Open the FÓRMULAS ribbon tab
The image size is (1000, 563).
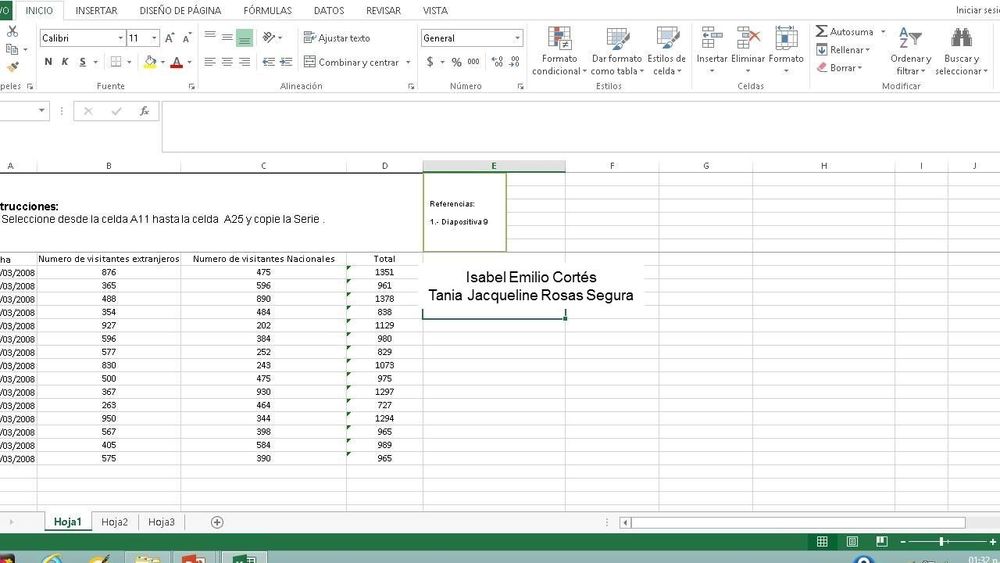268,10
